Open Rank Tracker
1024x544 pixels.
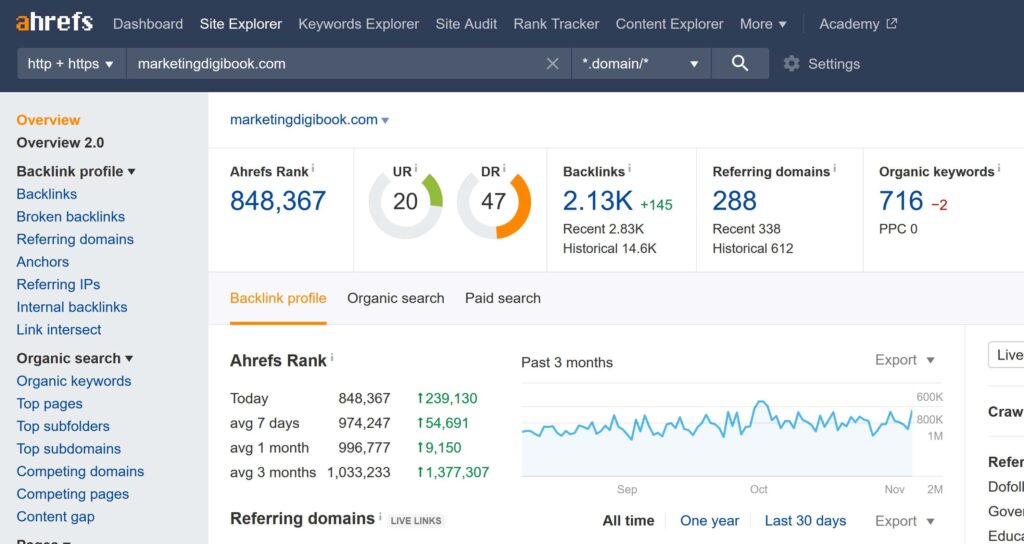(x=556, y=24)
